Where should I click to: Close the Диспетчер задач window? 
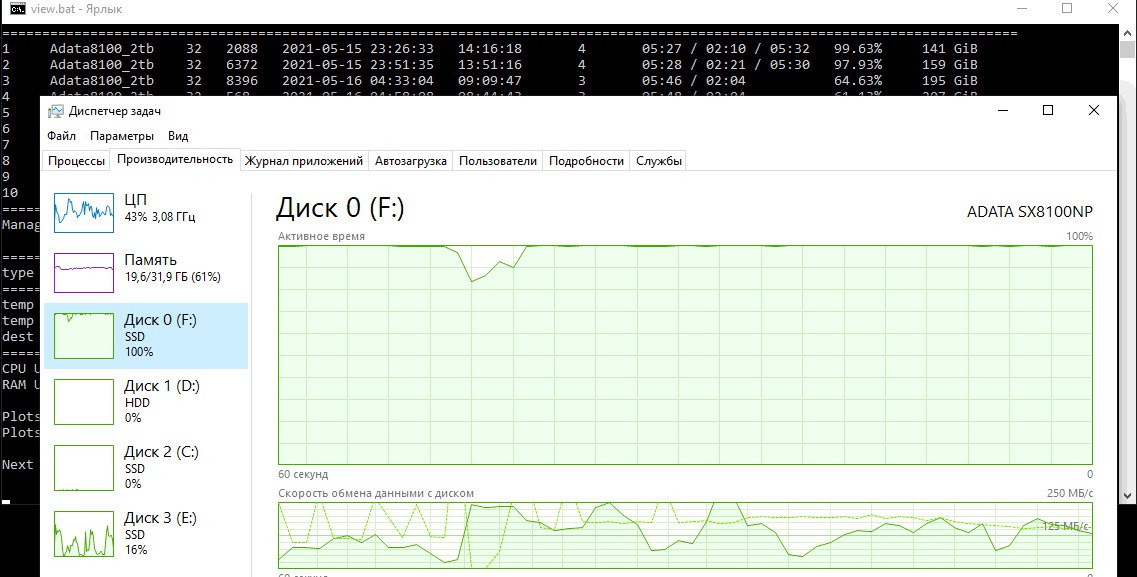pyautogui.click(x=1093, y=110)
